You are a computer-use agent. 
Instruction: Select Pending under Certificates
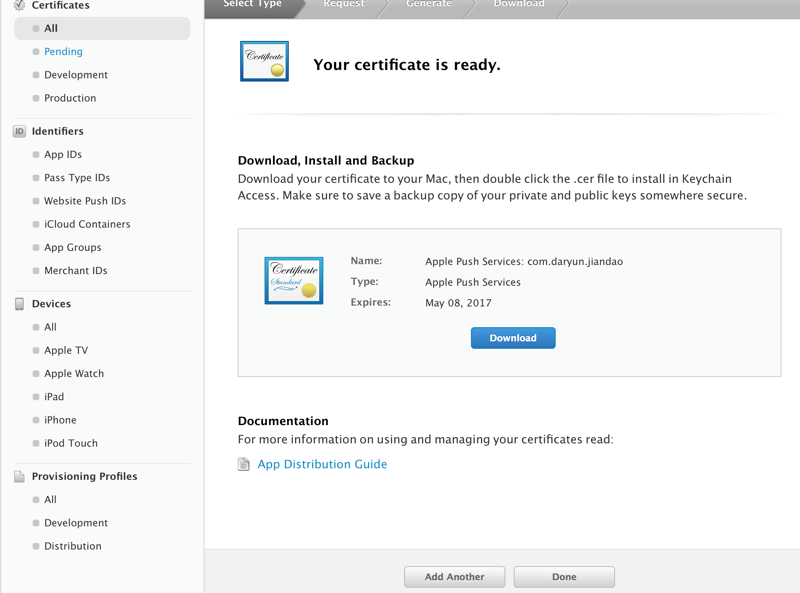[x=63, y=52]
